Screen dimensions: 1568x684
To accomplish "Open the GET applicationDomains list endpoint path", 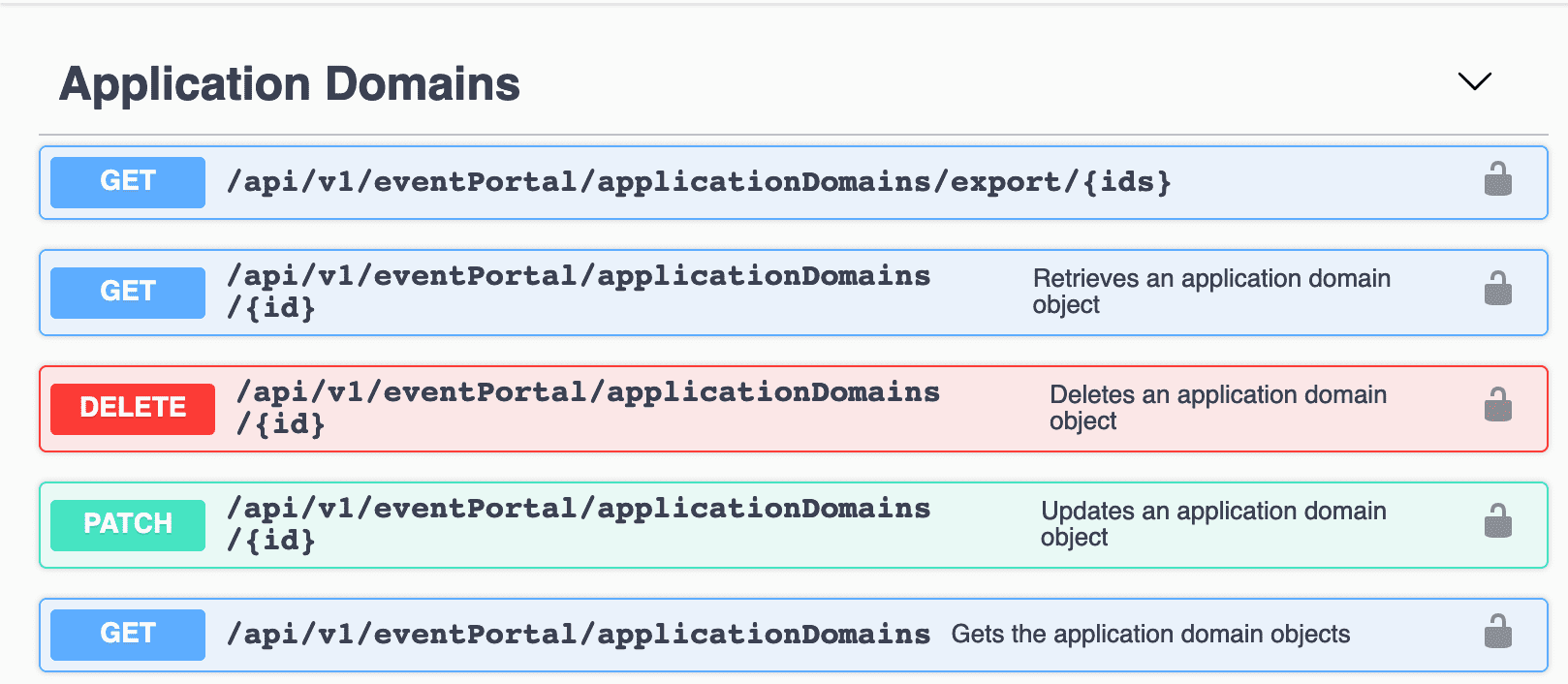I will [578, 635].
